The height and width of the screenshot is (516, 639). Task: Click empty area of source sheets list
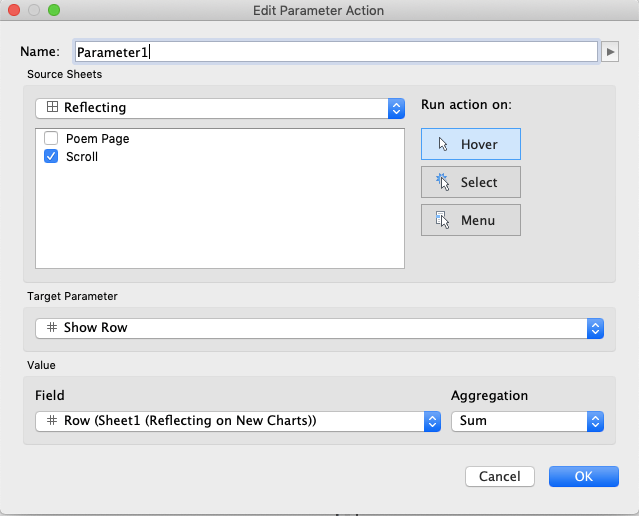pyautogui.click(x=220, y=220)
